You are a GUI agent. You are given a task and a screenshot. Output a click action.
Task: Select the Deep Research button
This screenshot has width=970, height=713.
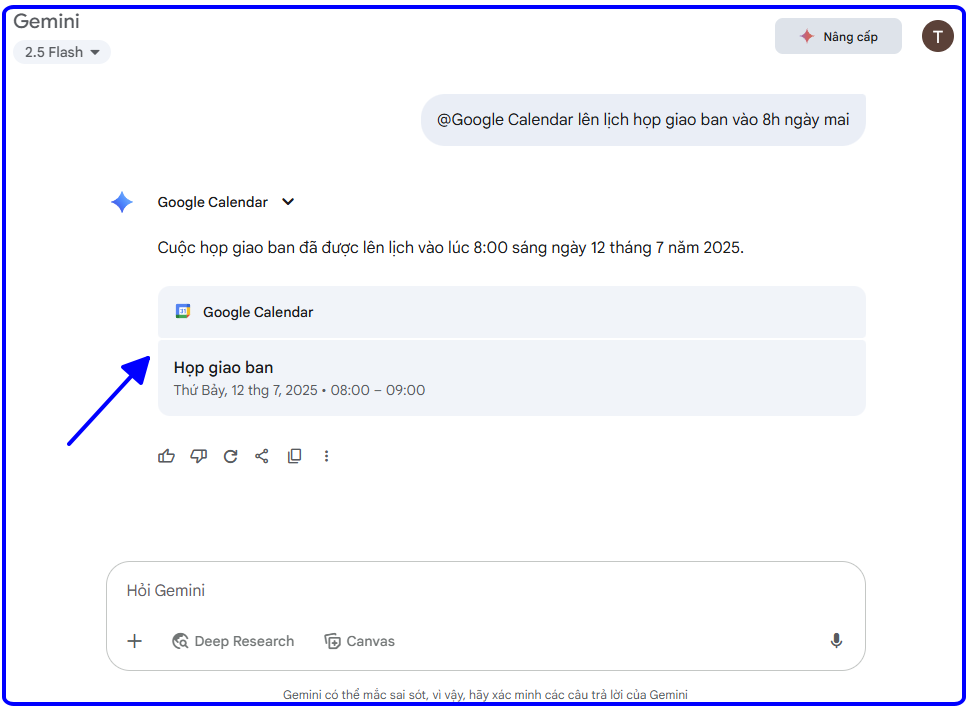(x=233, y=641)
